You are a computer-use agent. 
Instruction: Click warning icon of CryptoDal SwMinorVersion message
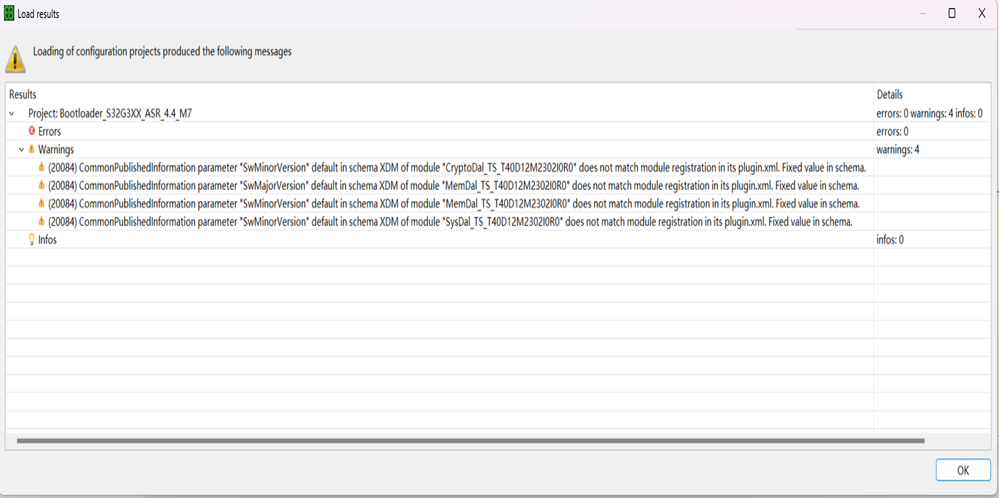tap(41, 167)
